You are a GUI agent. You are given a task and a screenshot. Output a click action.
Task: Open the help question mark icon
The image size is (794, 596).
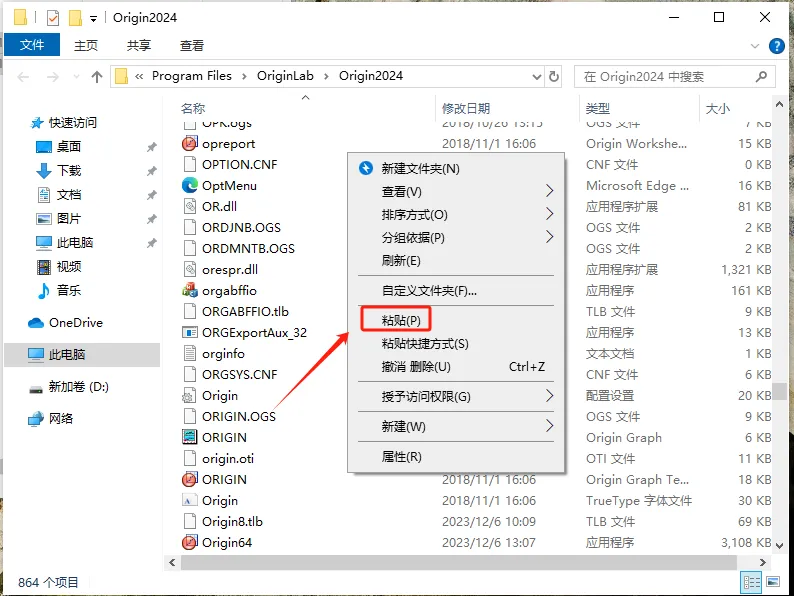[x=776, y=46]
